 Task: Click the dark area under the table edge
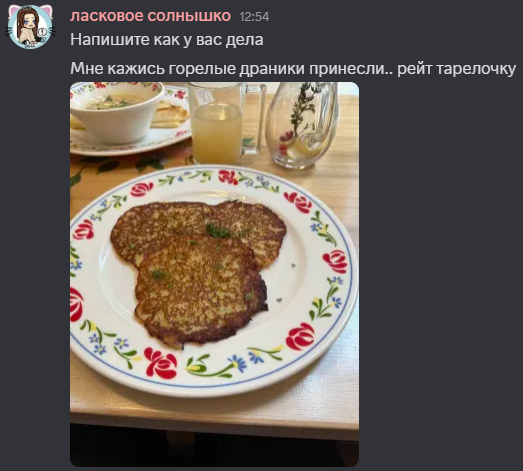click(x=214, y=447)
